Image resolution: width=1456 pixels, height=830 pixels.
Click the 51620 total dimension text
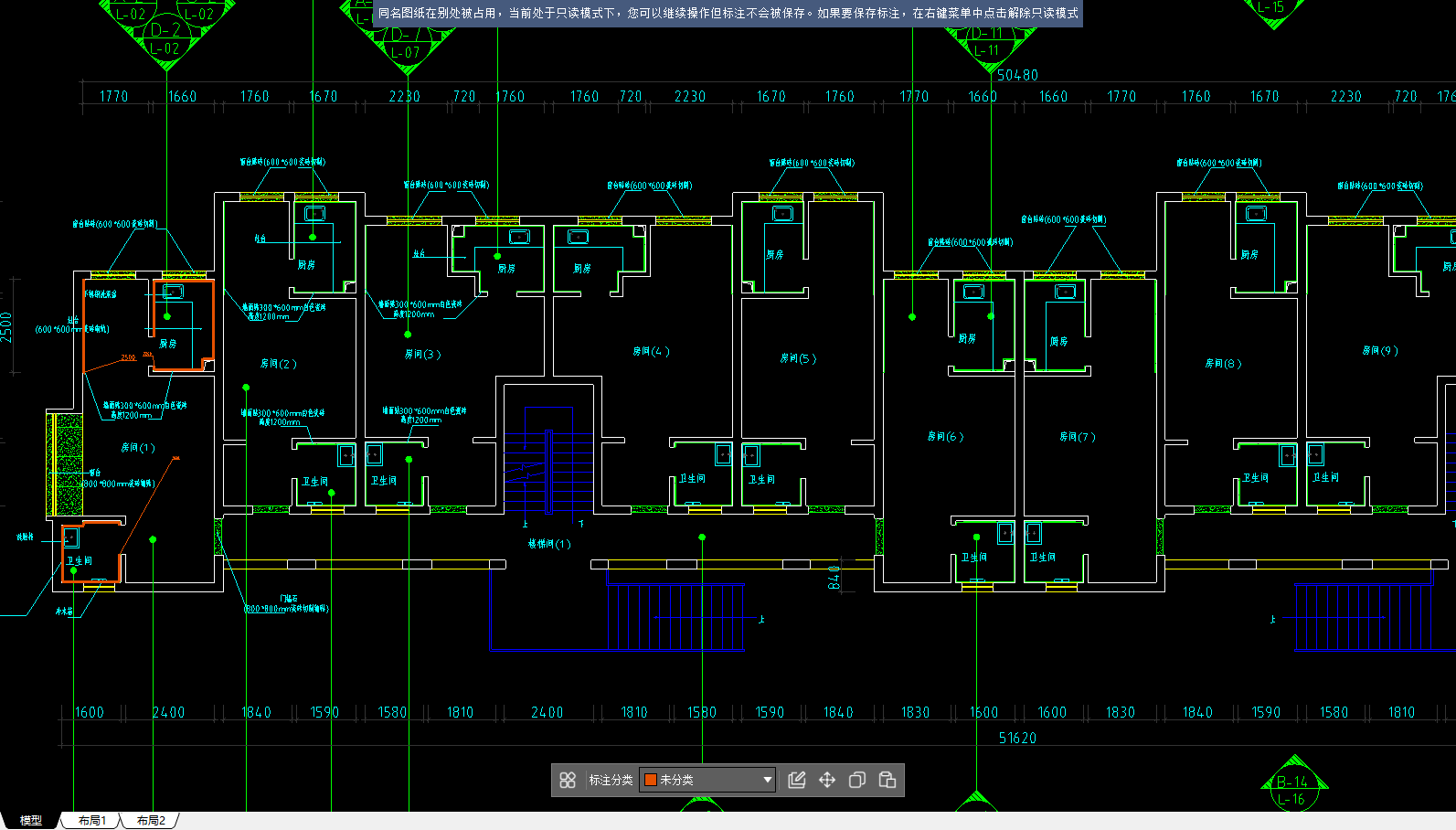1017,739
